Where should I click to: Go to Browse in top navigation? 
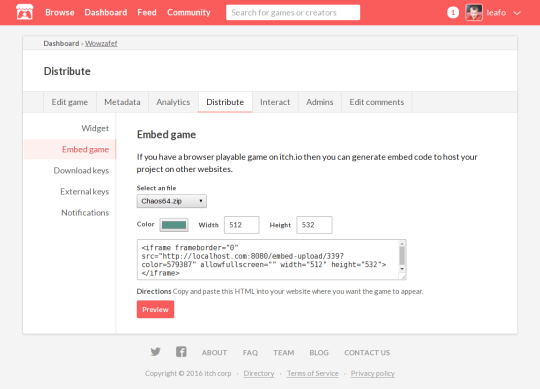pos(60,12)
